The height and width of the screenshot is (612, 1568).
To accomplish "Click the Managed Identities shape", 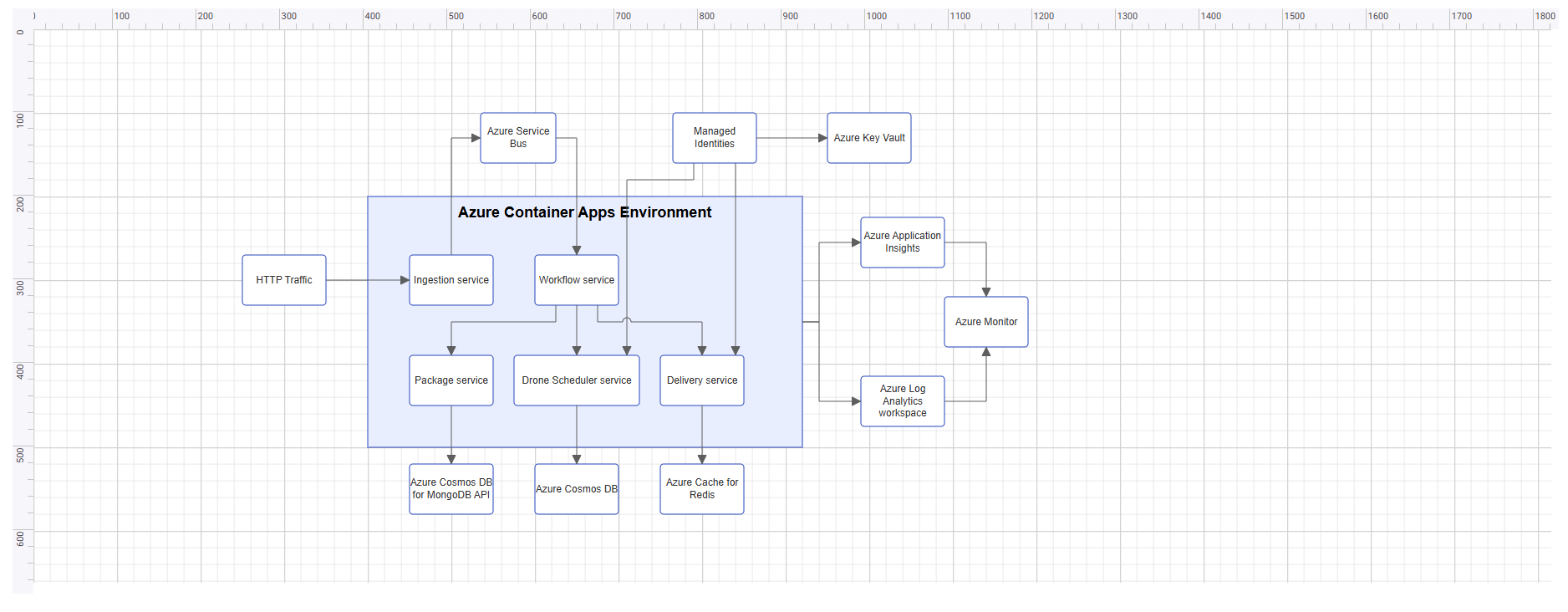I will point(715,138).
